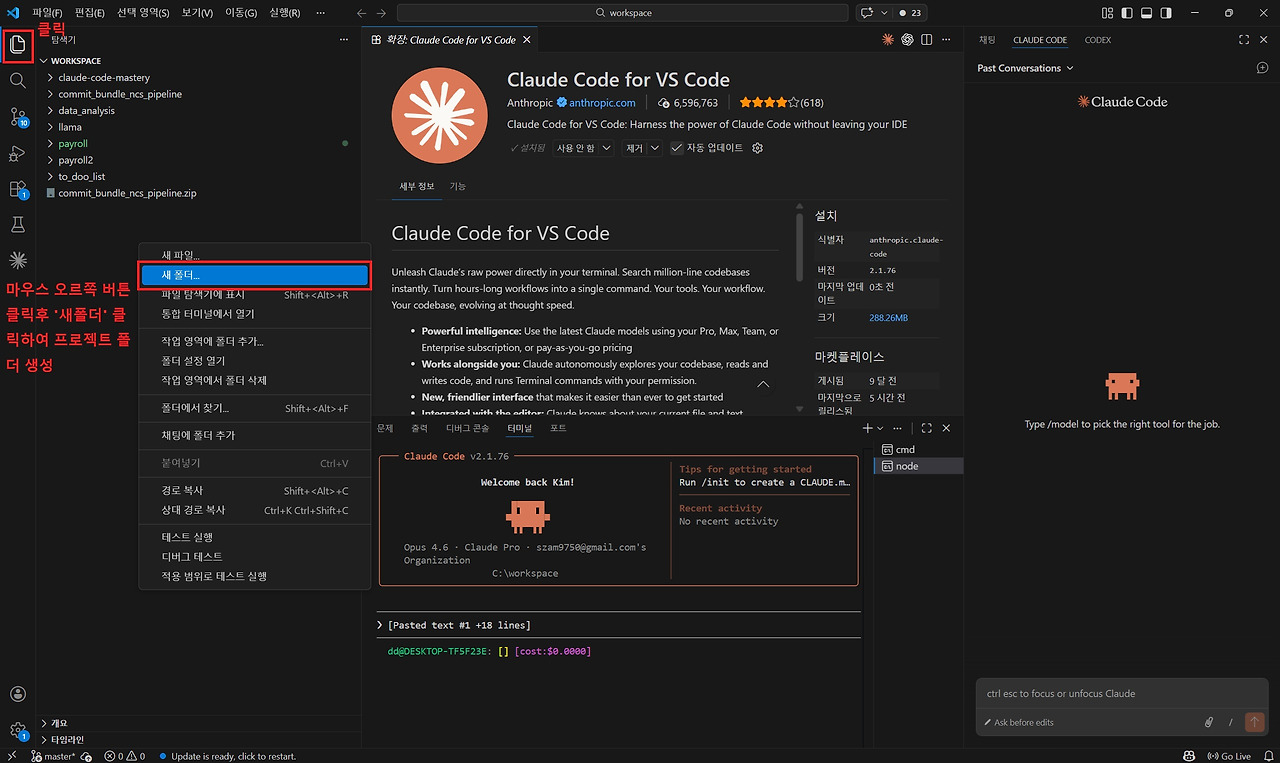The image size is (1280, 763).
Task: Open the 사용 안 함 disable dropdown arrow
Action: (x=605, y=148)
